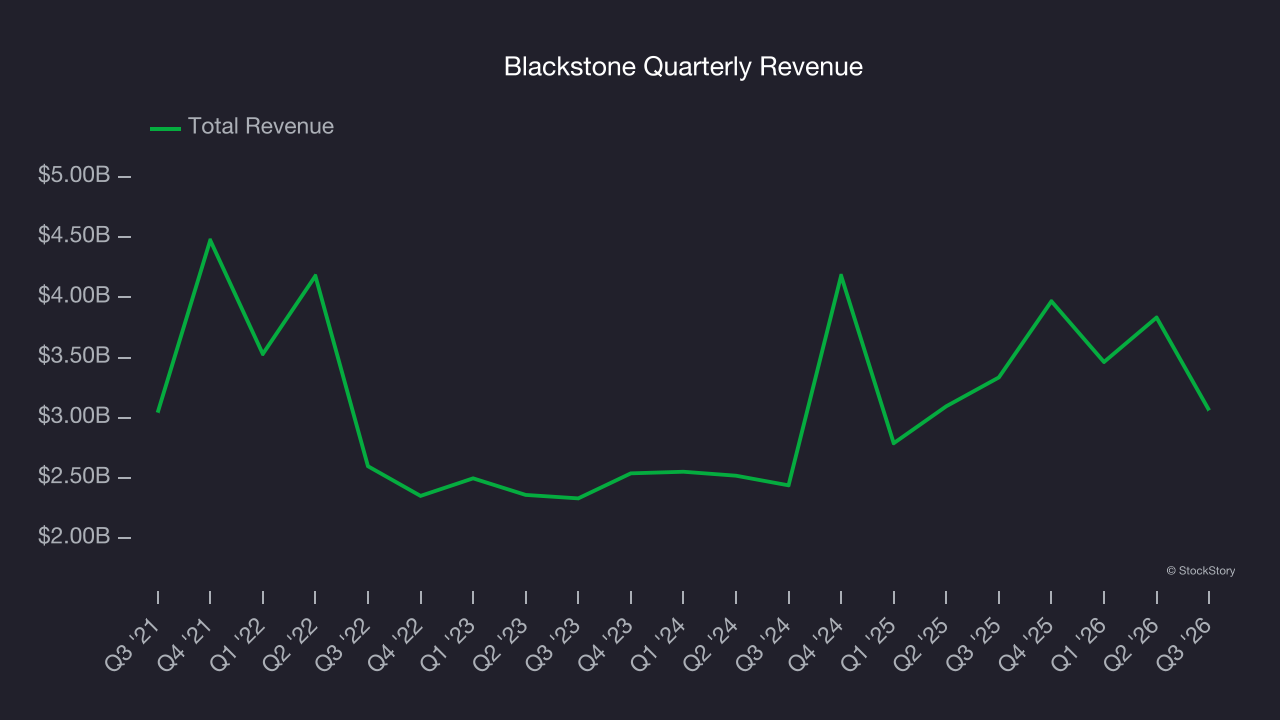Image resolution: width=1280 pixels, height=720 pixels.
Task: Select the "Q4 '22" quarter label
Action: pyautogui.click(x=396, y=643)
